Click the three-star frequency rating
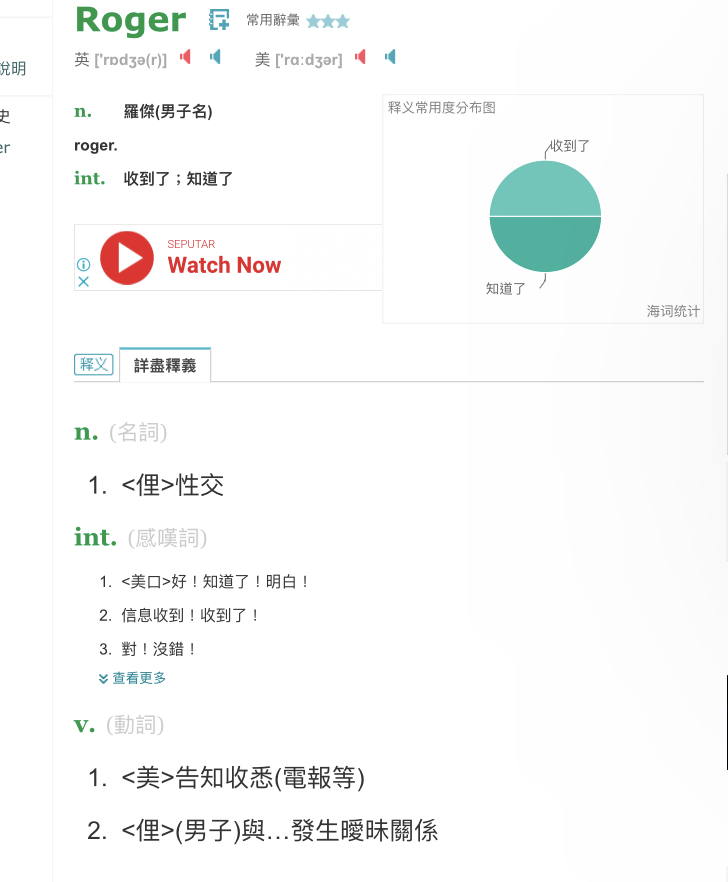 coord(328,21)
